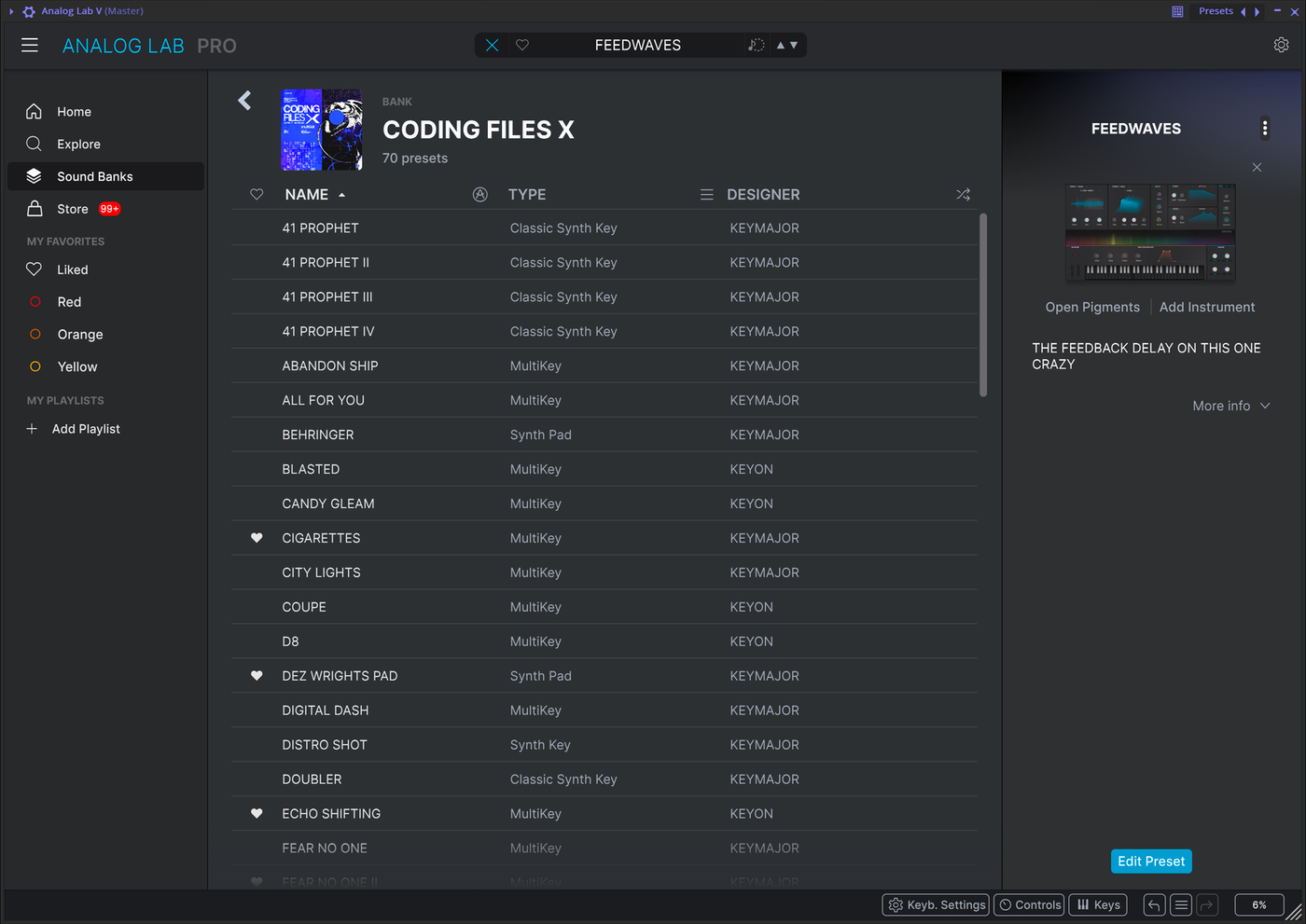1306x924 pixels.
Task: Click the 6% CPU meter
Action: (x=1259, y=905)
